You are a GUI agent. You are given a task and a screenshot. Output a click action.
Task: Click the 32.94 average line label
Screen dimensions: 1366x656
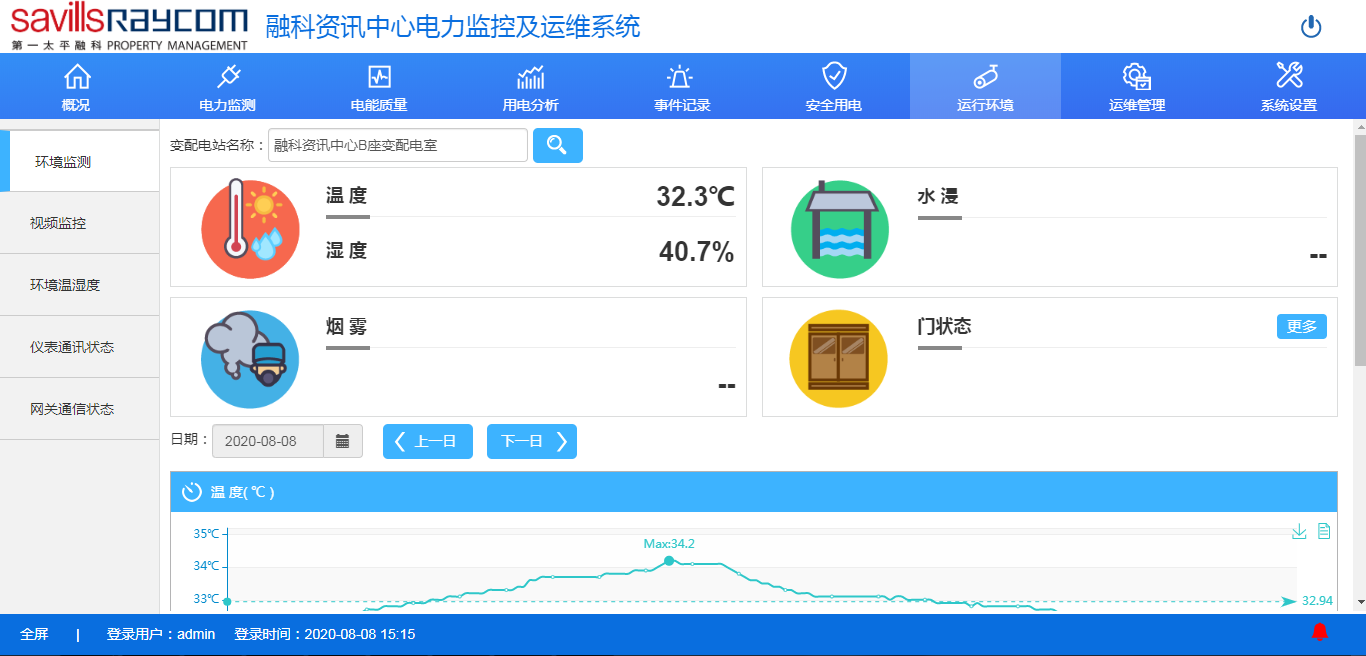(x=1317, y=601)
